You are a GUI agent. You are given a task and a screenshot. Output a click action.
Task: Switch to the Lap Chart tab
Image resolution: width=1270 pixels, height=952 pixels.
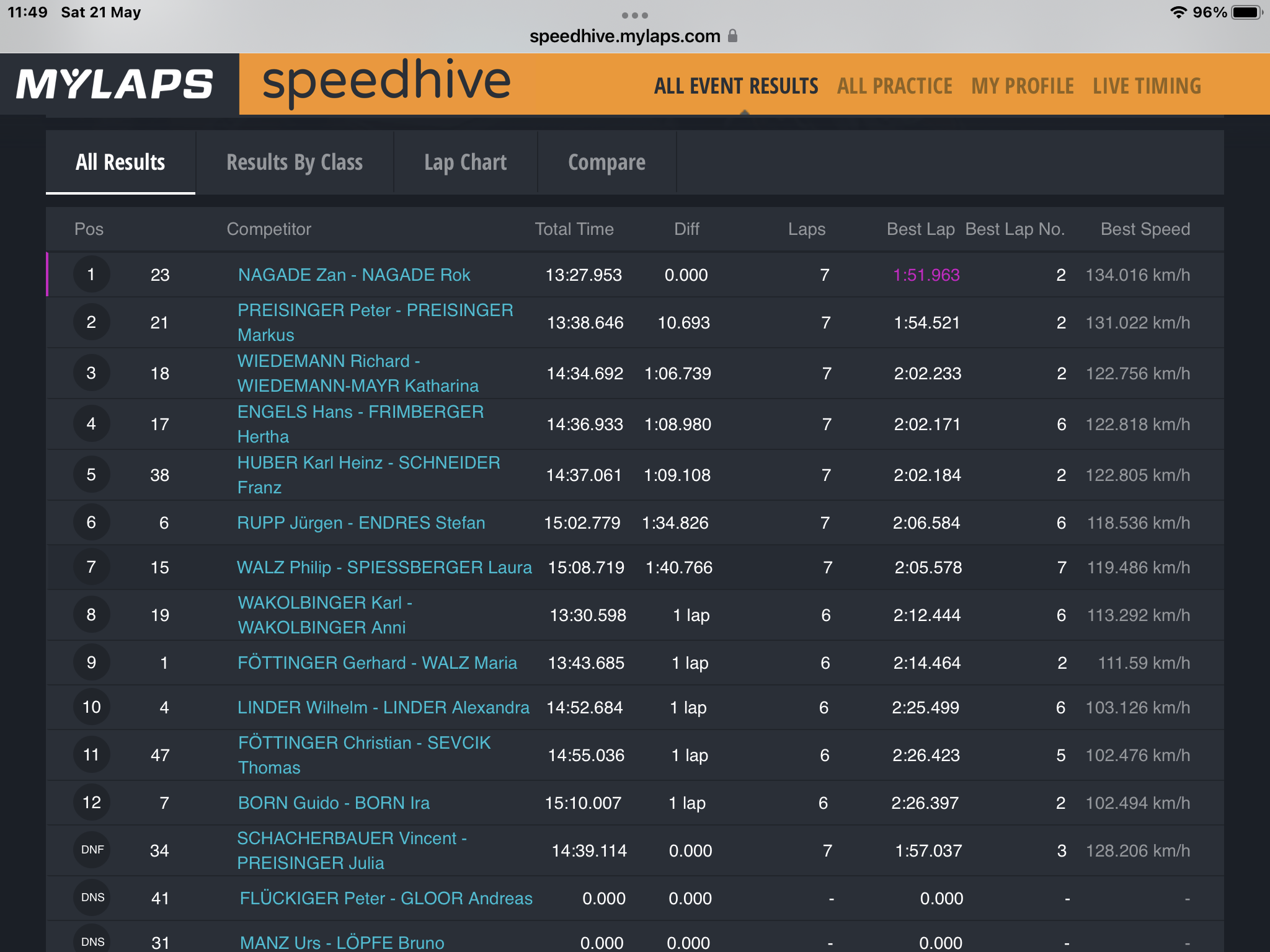pos(465,162)
